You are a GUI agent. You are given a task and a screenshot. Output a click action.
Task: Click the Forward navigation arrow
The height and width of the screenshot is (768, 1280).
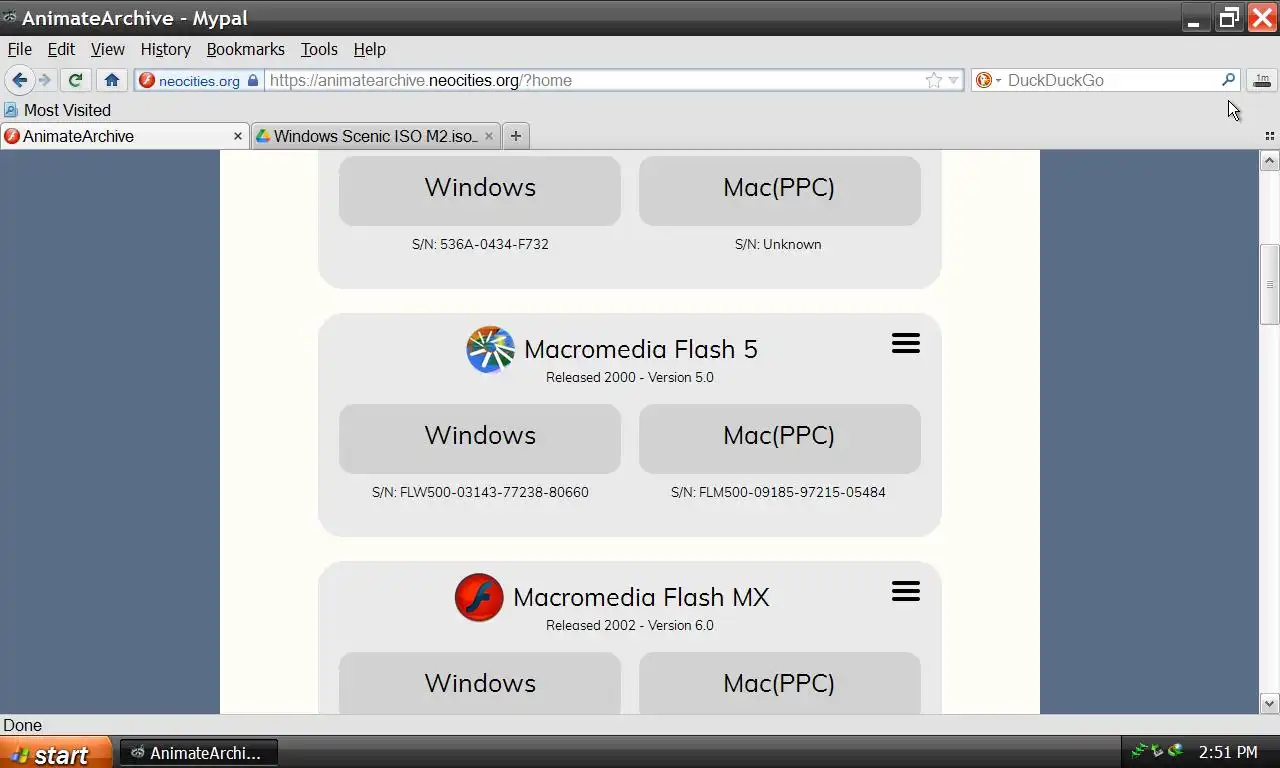click(44, 80)
